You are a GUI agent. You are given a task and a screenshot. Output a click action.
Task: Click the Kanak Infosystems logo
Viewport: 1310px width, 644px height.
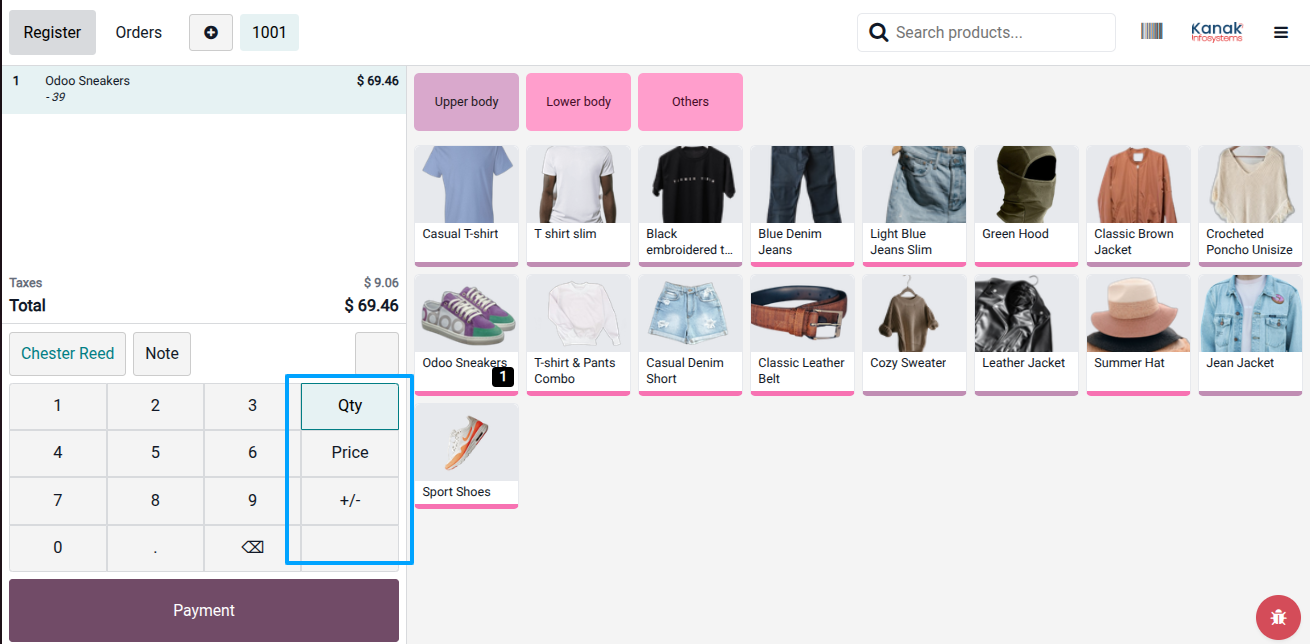1217,32
